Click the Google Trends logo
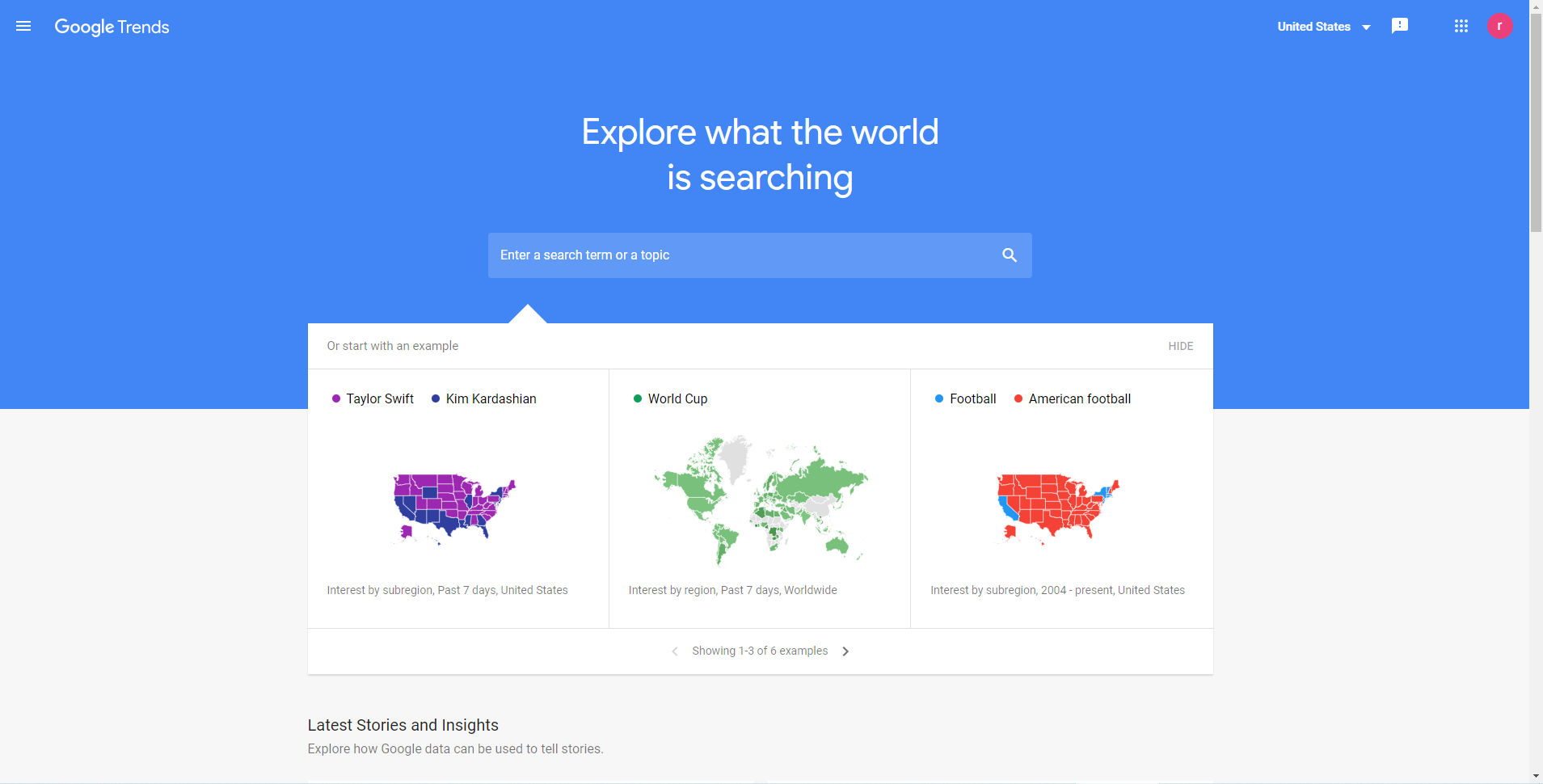 (x=112, y=27)
